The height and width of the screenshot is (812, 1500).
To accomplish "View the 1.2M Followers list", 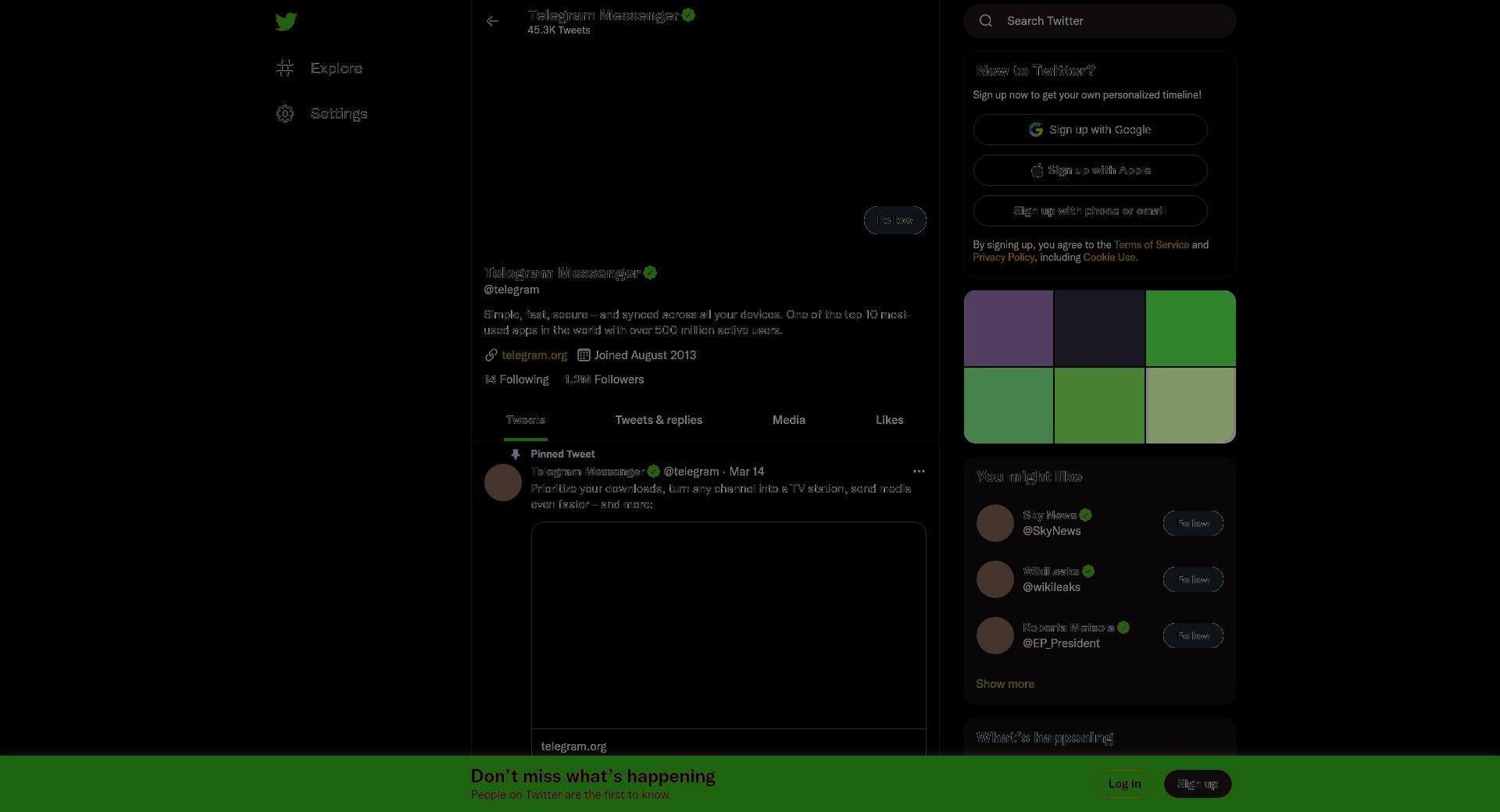I will (604, 379).
